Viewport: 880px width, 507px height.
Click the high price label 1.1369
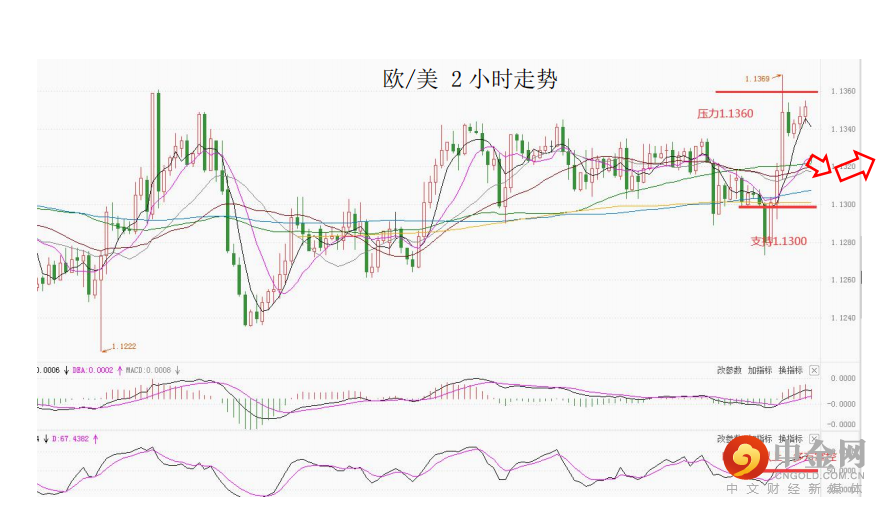click(x=757, y=79)
